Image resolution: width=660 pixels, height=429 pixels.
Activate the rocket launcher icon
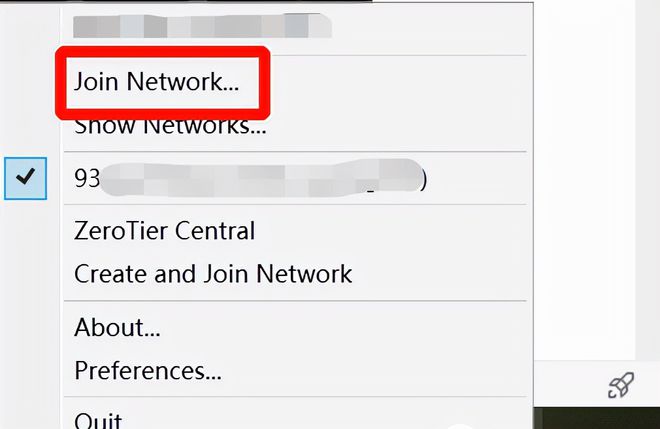point(621,385)
